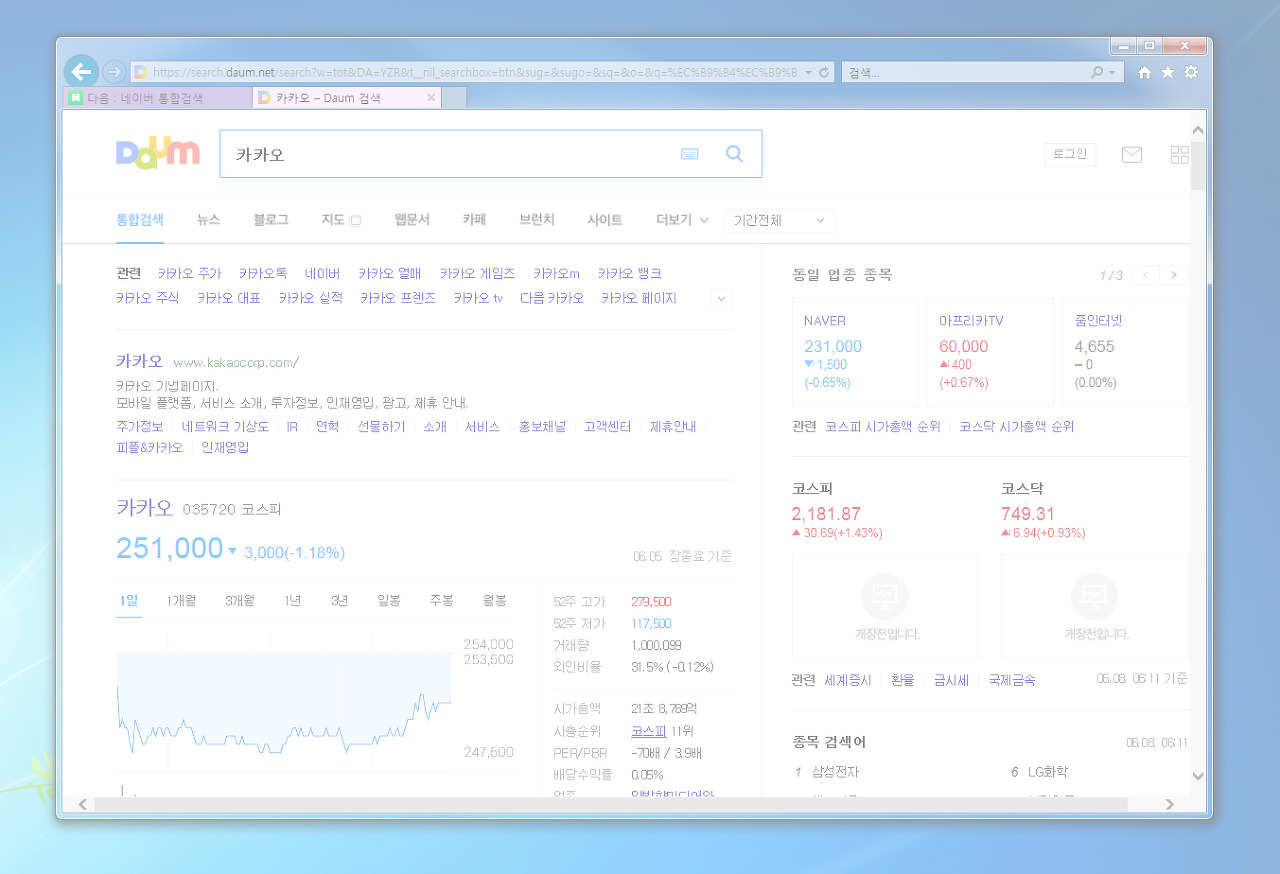Switch to the 다음 : 네이버 통합검색 tab
Viewport: 1280px width, 874px height.
click(x=158, y=98)
